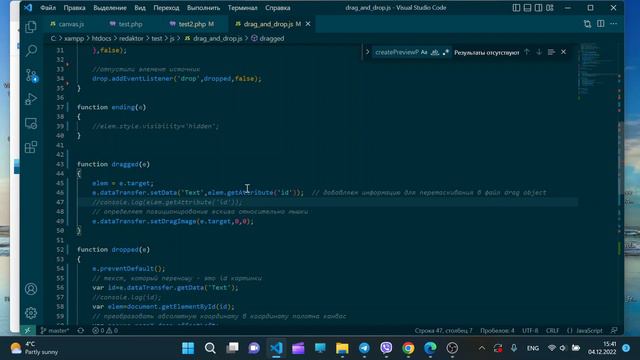Open the feedback icon in status bar
The image size is (640, 360).
tap(614, 330)
